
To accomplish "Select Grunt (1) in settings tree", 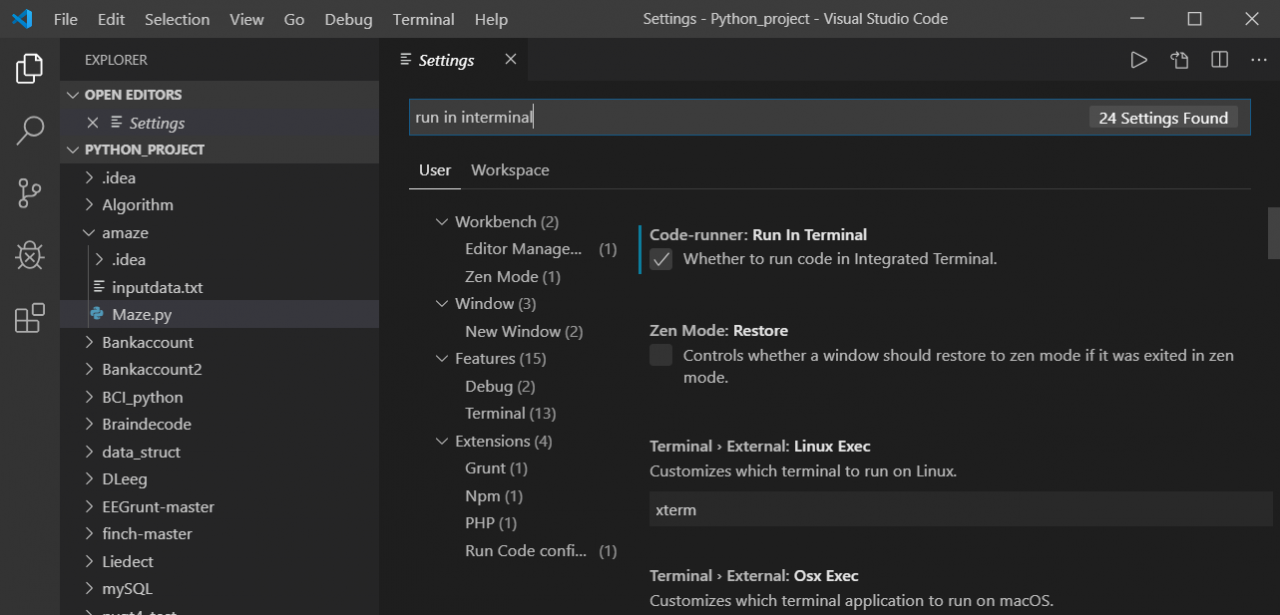I will 496,468.
